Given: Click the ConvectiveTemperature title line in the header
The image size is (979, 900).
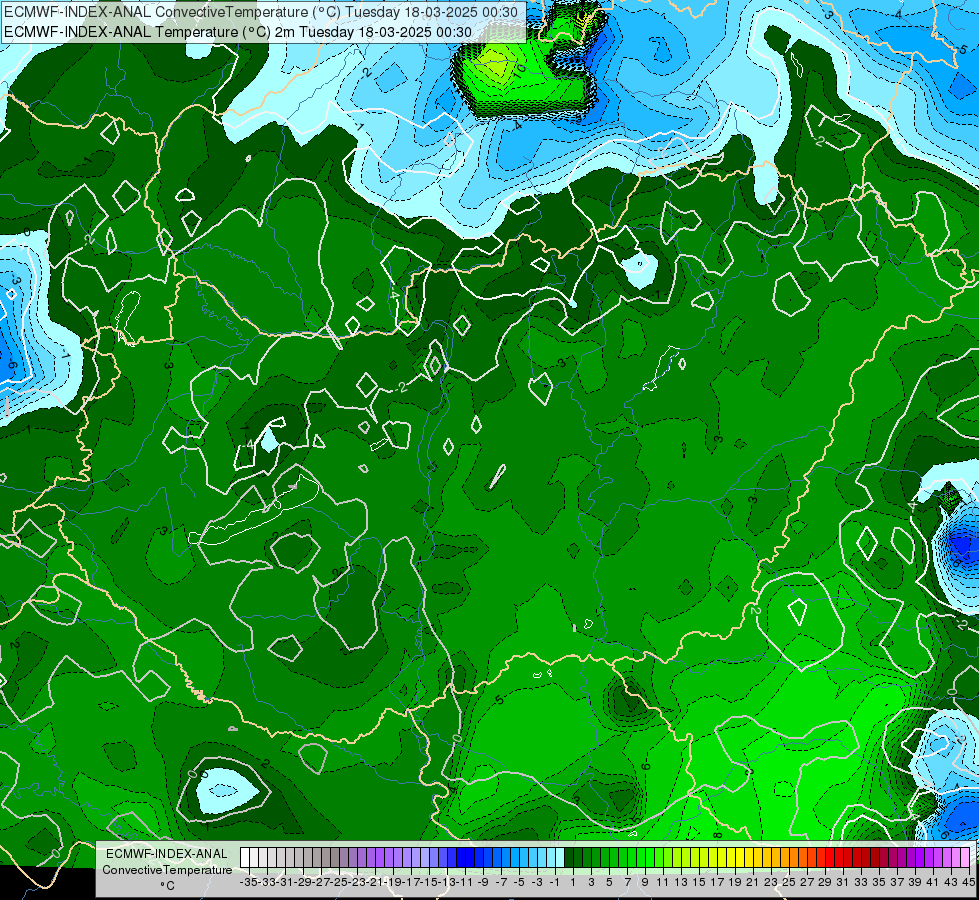Looking at the screenshot, I should tap(262, 12).
